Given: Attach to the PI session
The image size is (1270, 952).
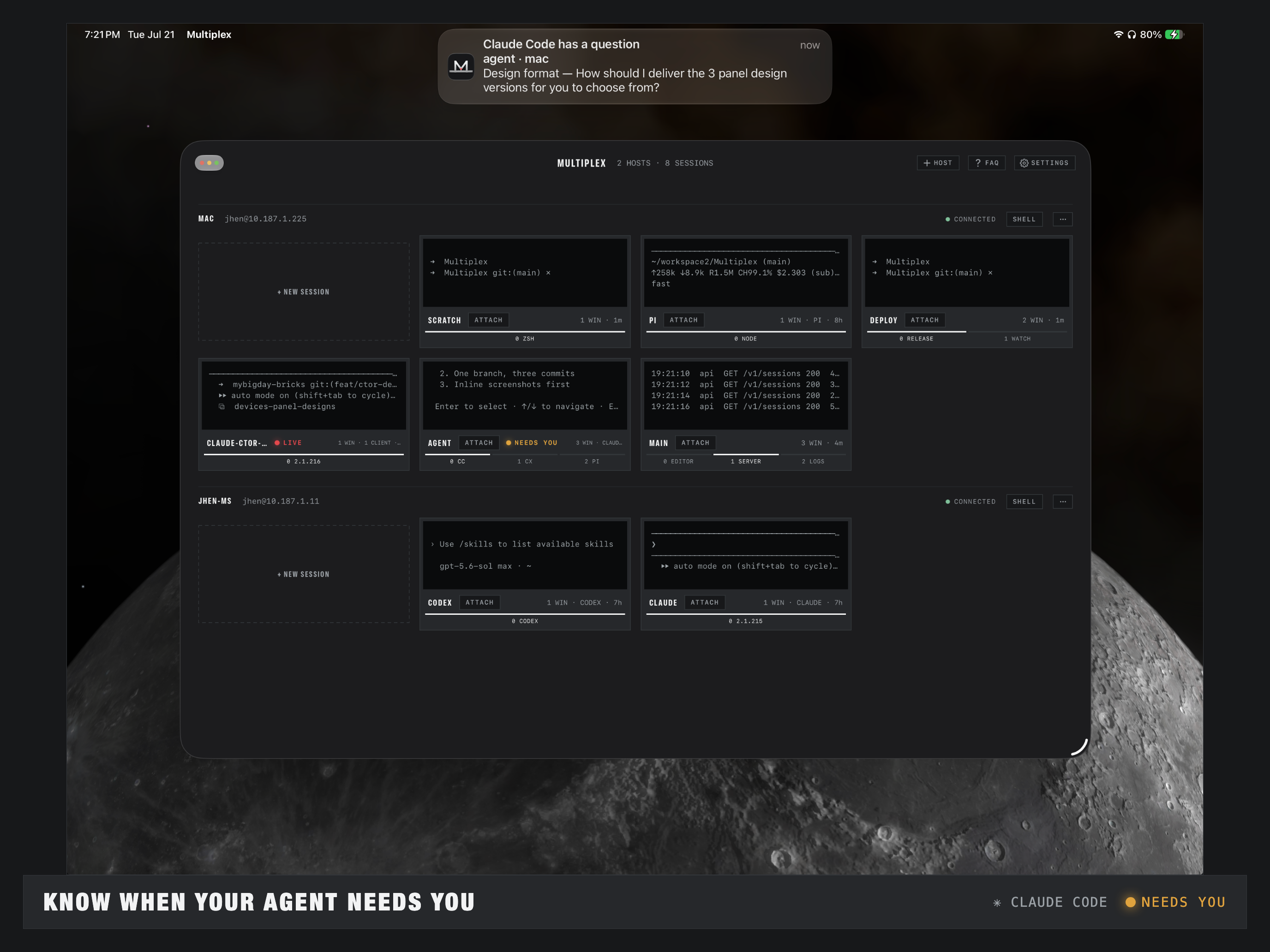Looking at the screenshot, I should coord(683,320).
